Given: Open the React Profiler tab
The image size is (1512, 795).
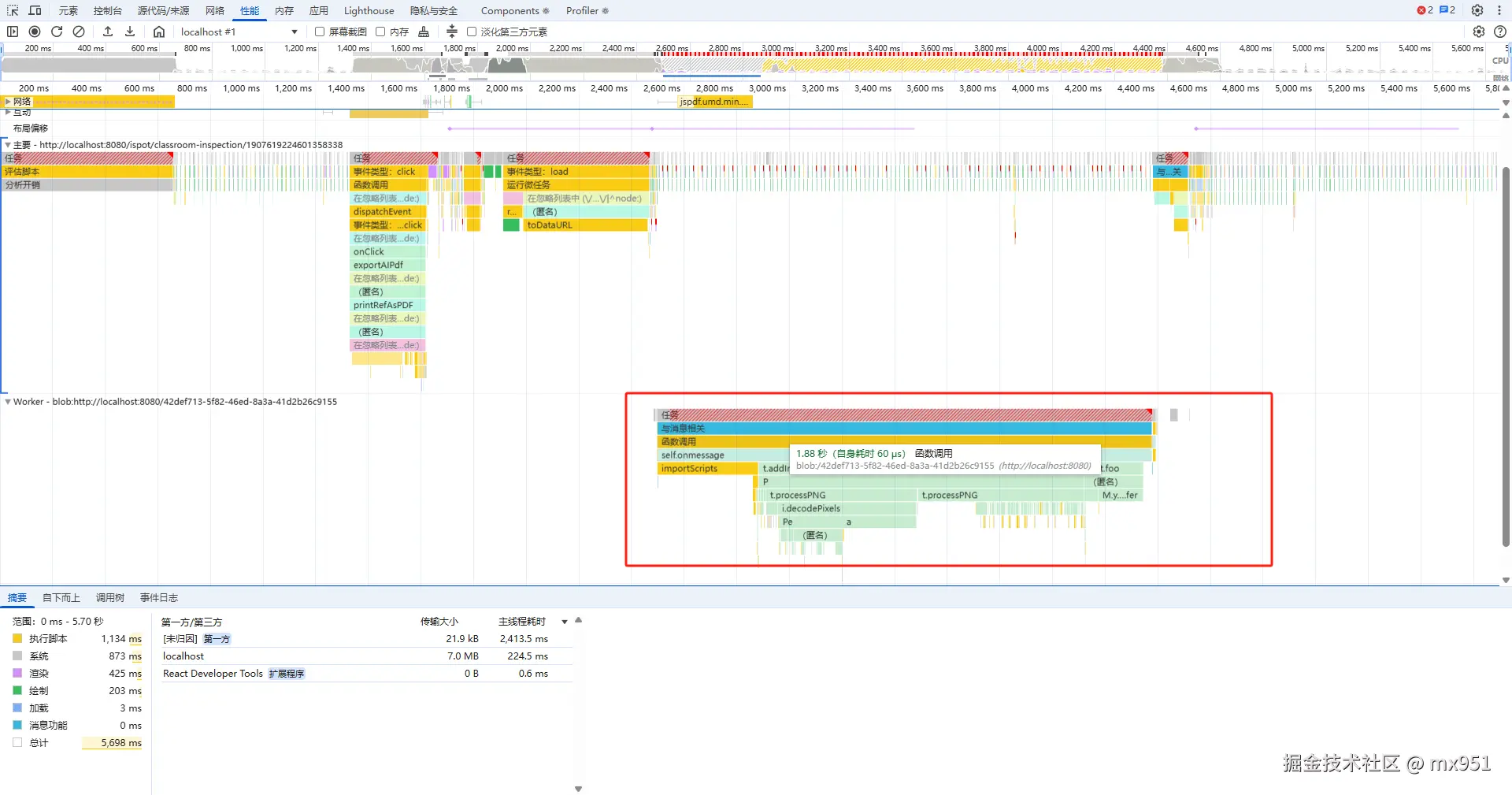Looking at the screenshot, I should point(587,10).
